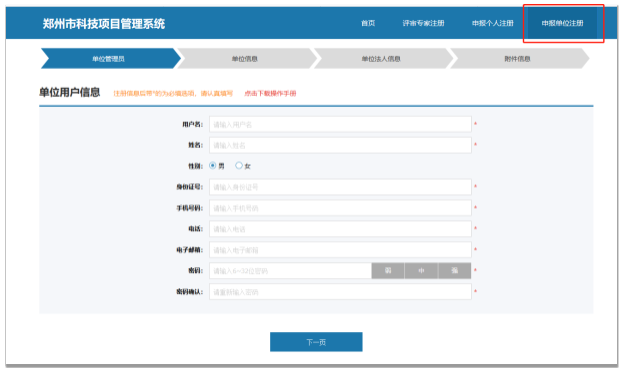Focus the 身份证号 input field

pos(340,187)
